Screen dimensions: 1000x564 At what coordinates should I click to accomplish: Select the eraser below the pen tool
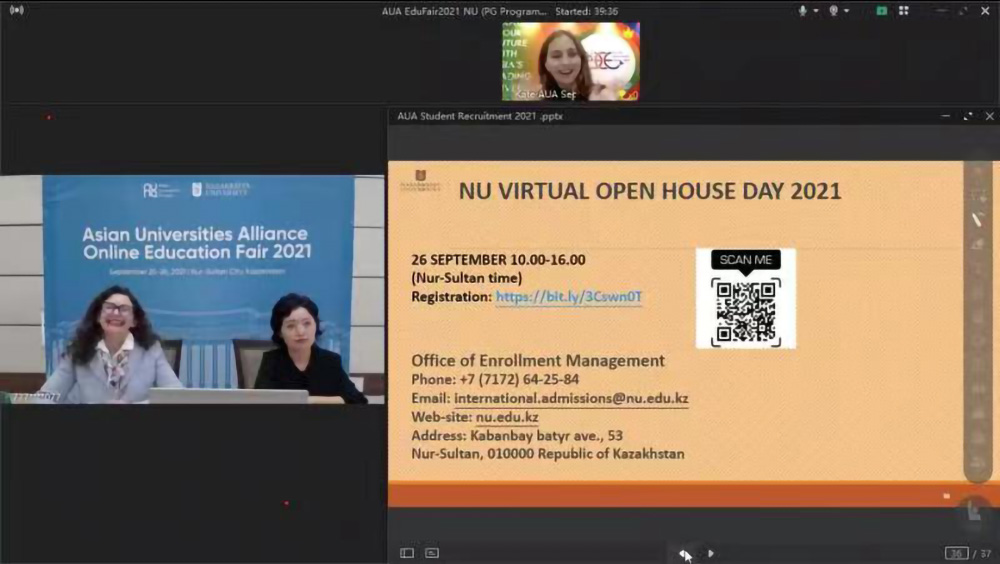pyautogui.click(x=977, y=244)
